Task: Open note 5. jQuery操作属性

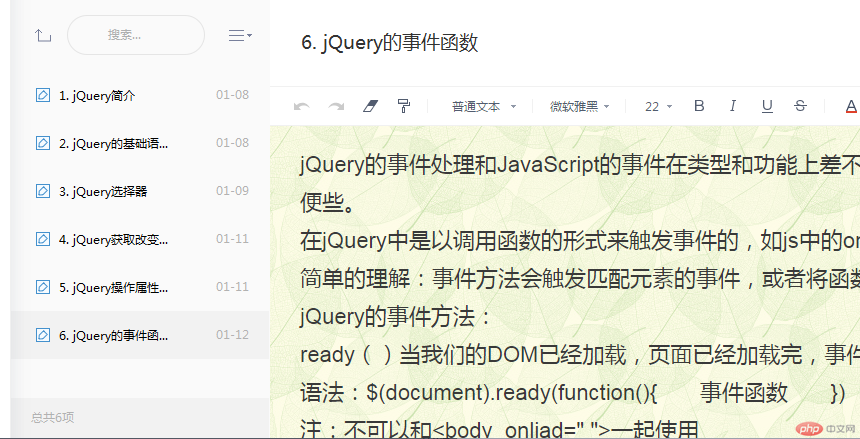Action: [140, 287]
